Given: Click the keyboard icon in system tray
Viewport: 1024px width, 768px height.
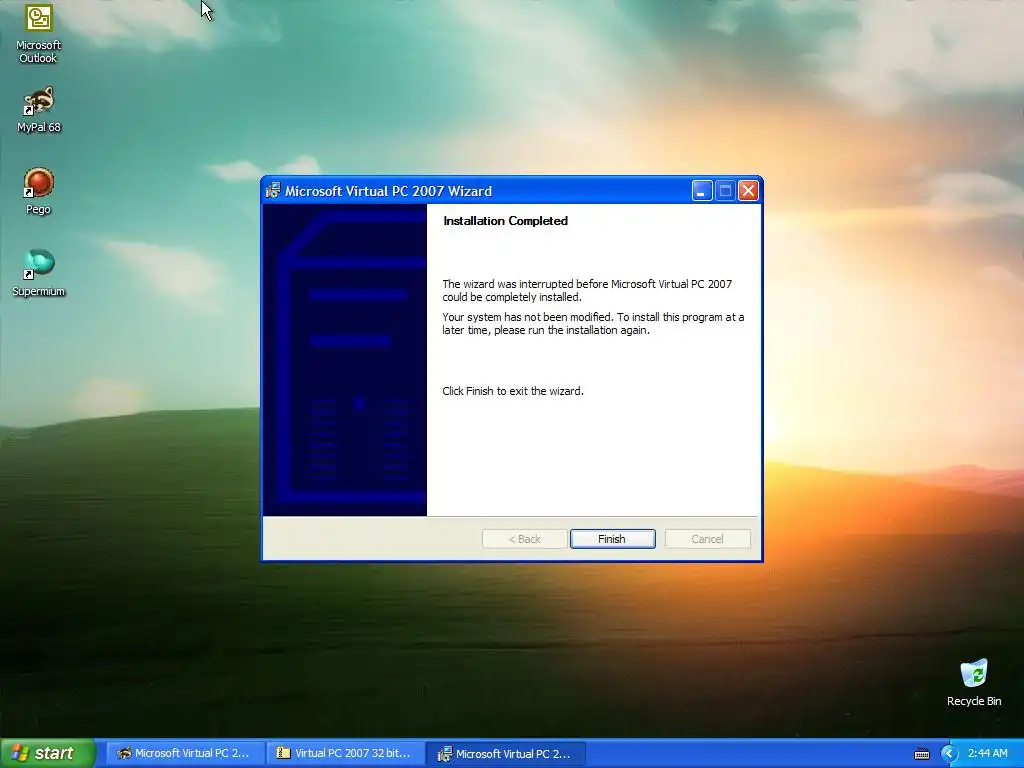Looking at the screenshot, I should coord(921,754).
